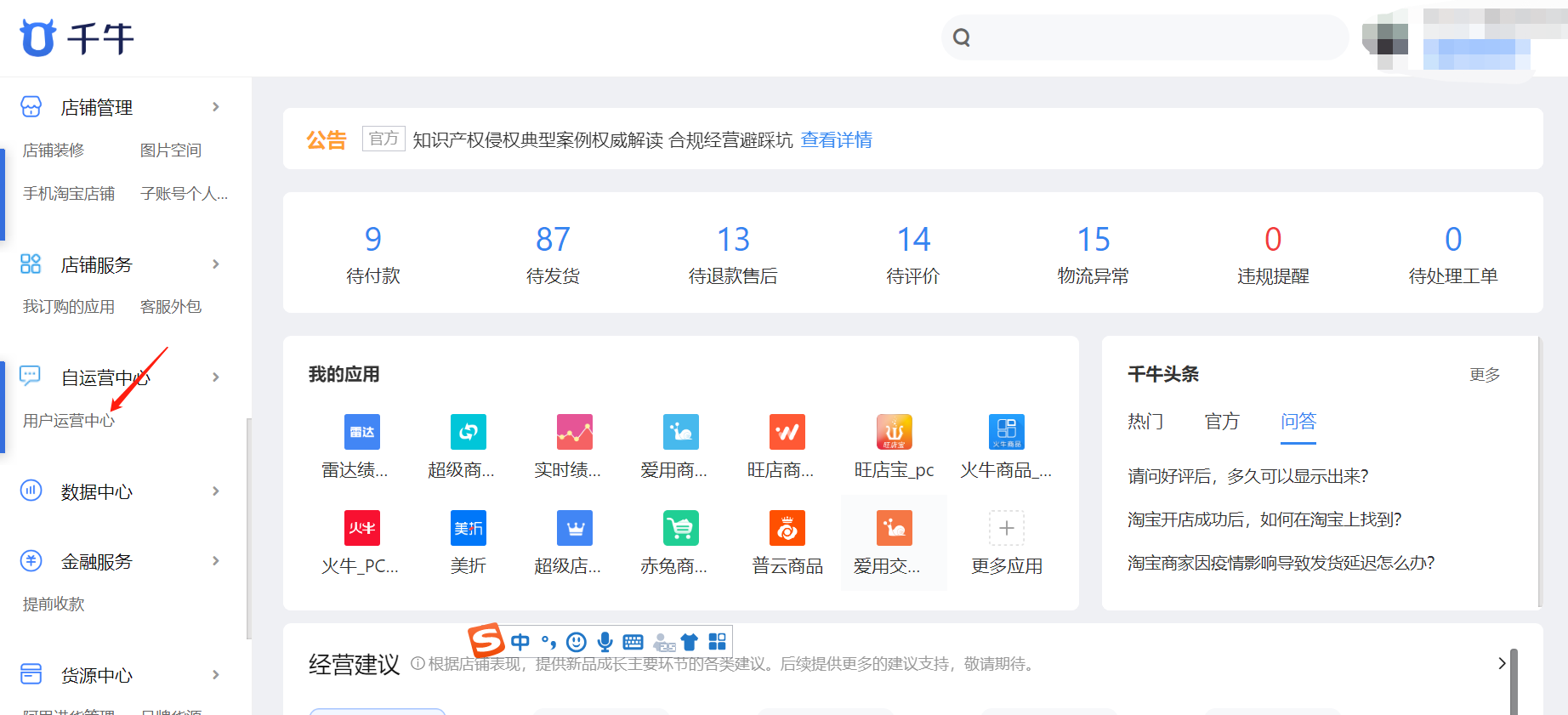Select the 问答 tab
The image size is (1568, 715).
coord(1298,421)
